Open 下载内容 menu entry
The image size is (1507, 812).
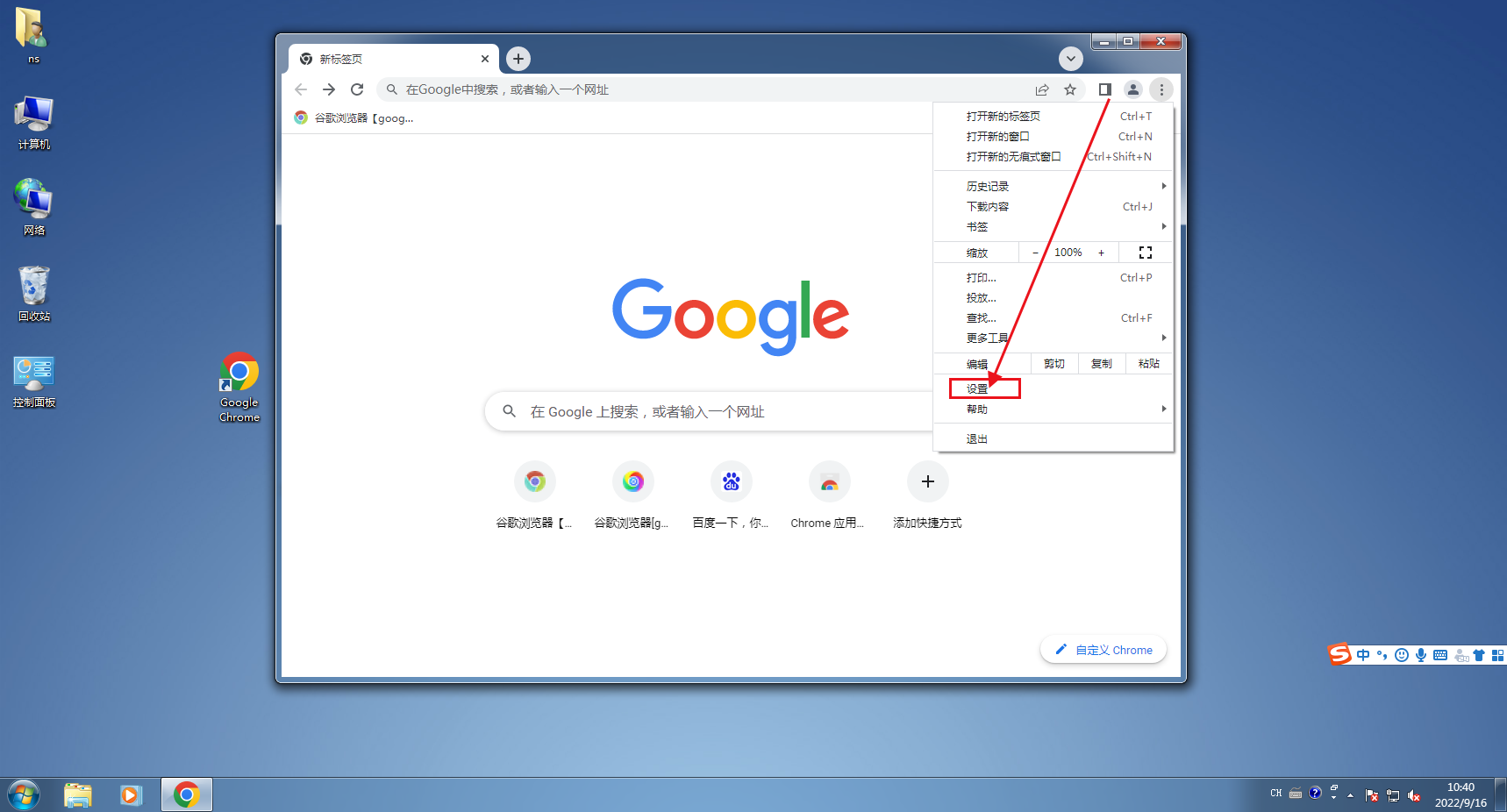click(x=1053, y=206)
